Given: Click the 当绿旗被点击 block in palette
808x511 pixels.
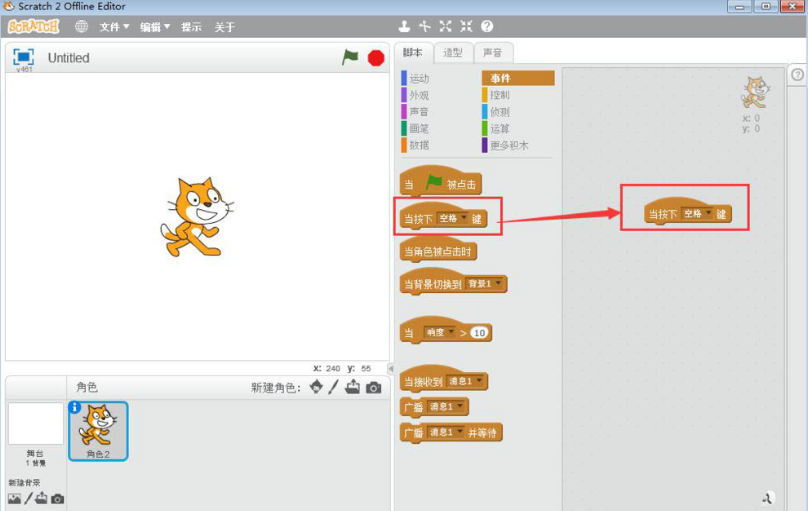Looking at the screenshot, I should click(441, 181).
